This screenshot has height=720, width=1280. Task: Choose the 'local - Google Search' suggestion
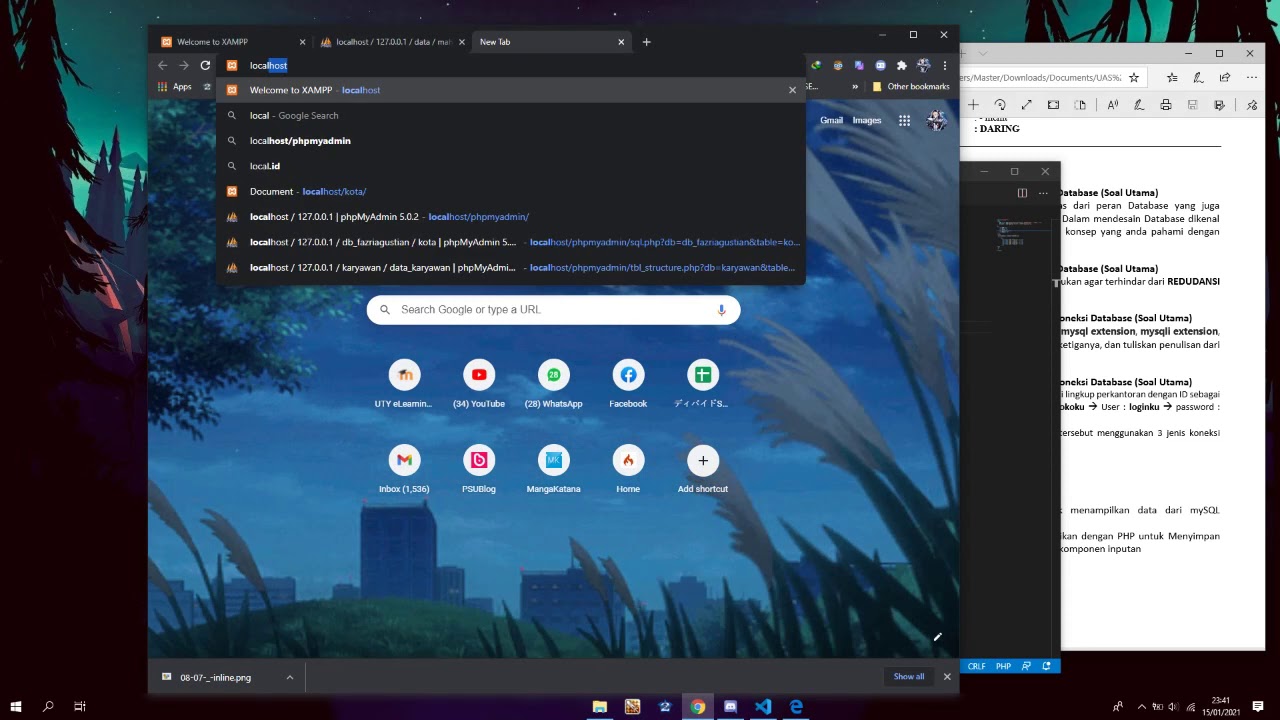click(510, 116)
